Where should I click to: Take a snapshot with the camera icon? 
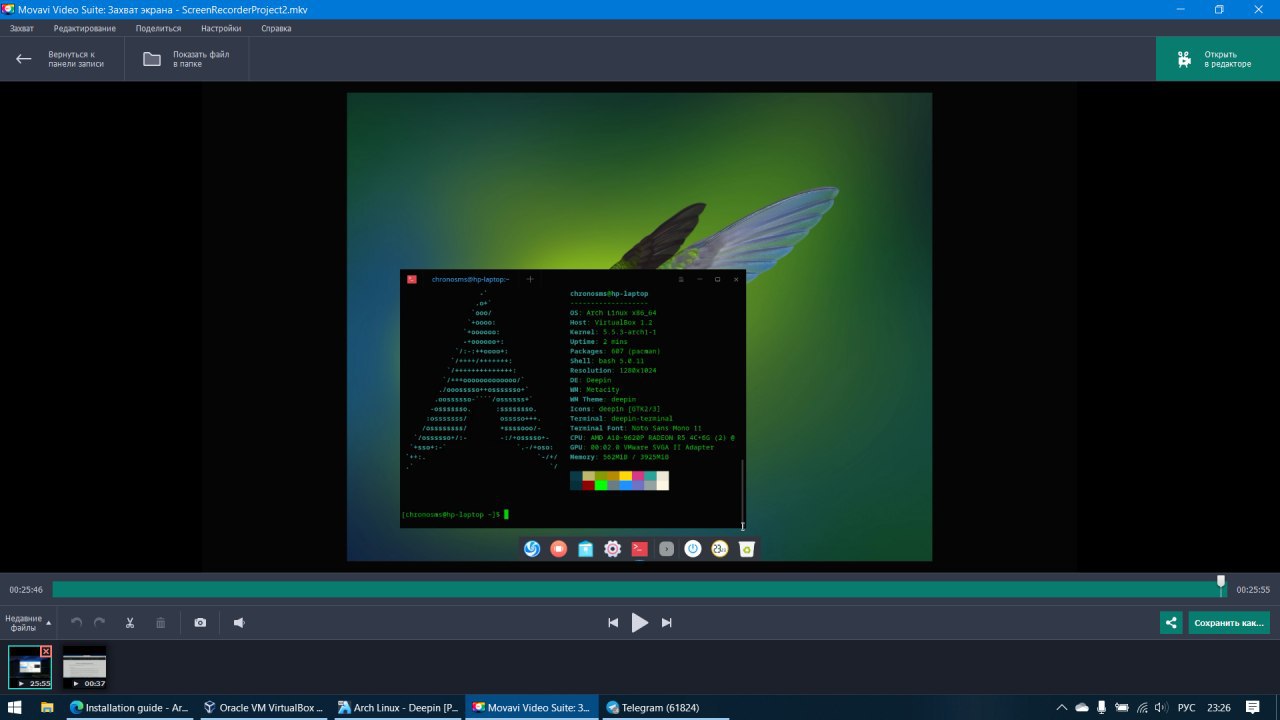pos(200,623)
